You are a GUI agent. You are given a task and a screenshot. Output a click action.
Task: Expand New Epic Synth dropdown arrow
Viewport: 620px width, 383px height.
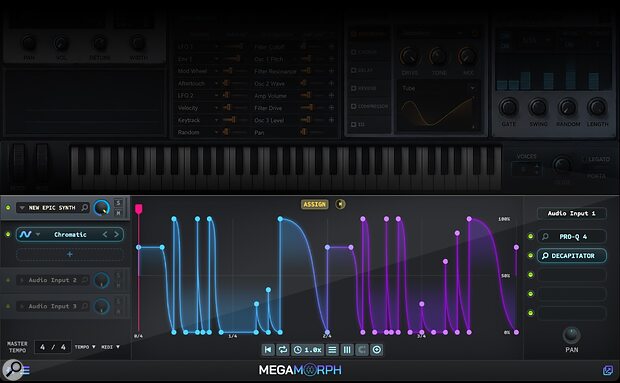22,208
